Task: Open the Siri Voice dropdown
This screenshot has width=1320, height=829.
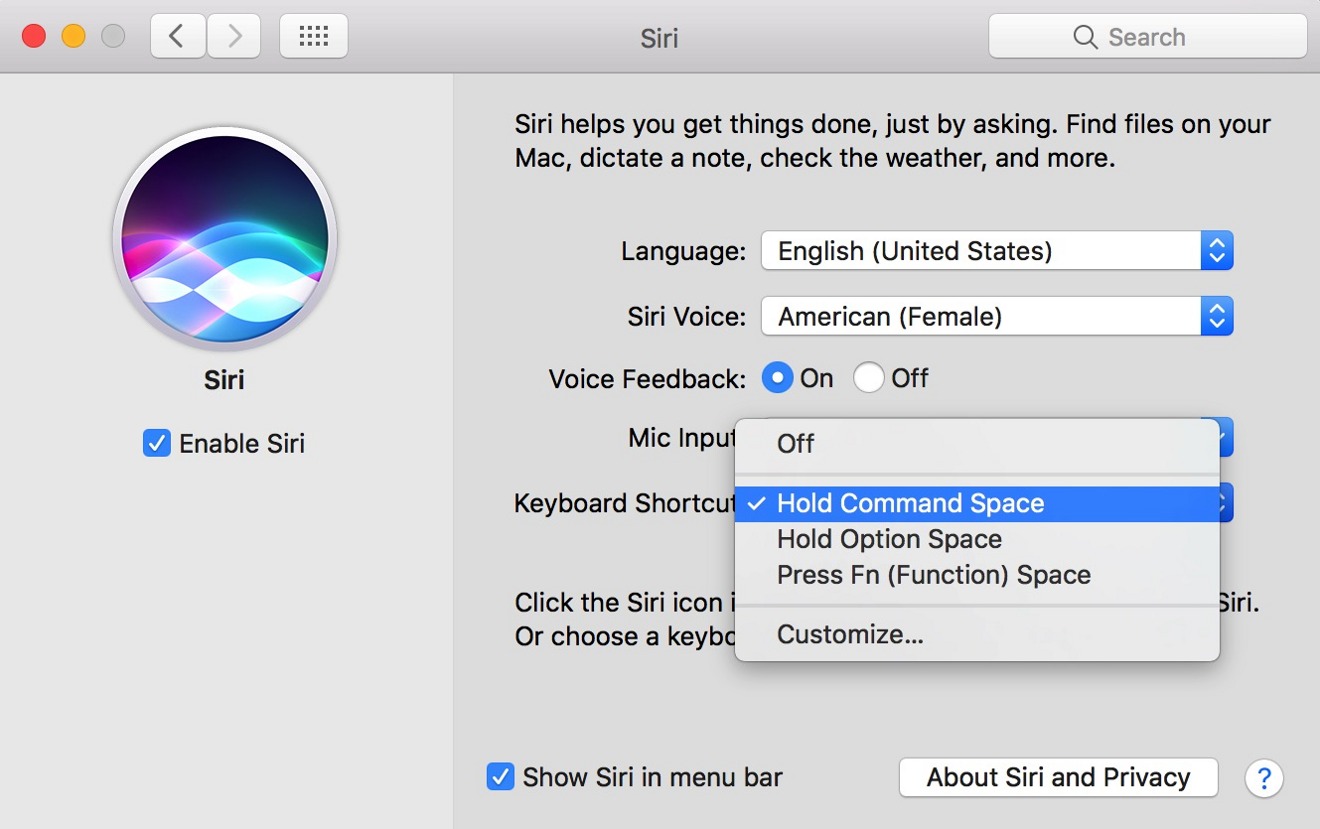Action: tap(997, 317)
